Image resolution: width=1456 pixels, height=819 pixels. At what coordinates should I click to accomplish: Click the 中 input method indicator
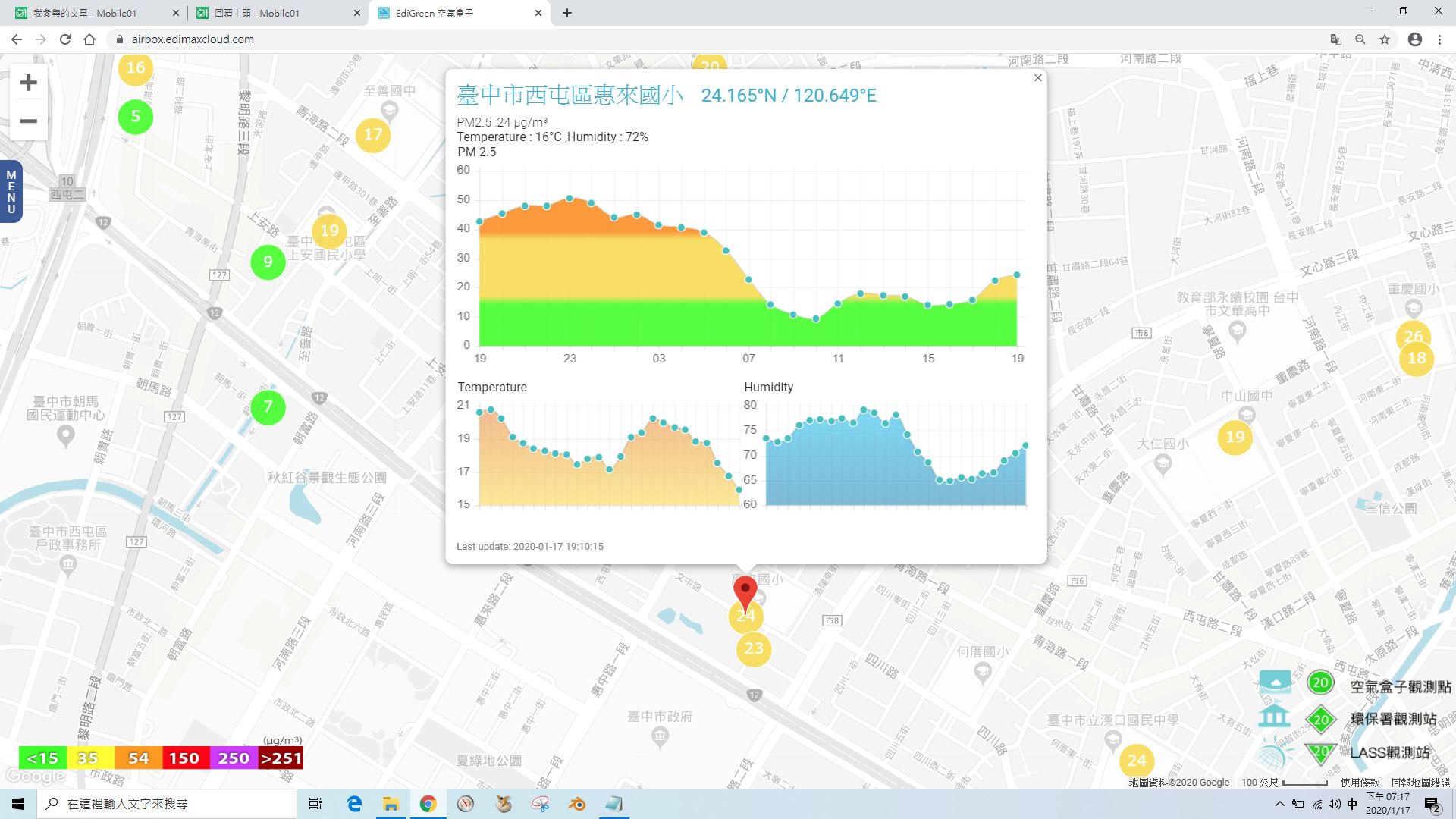pos(1352,804)
